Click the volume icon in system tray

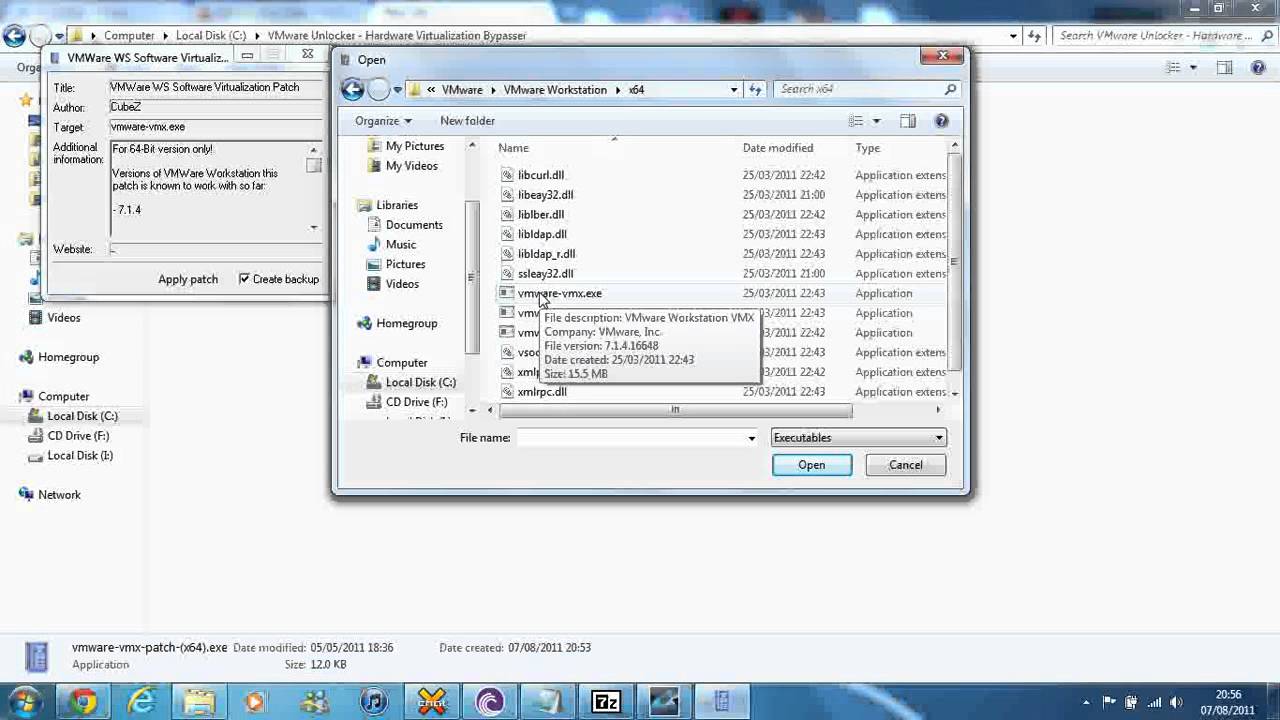[1175, 702]
